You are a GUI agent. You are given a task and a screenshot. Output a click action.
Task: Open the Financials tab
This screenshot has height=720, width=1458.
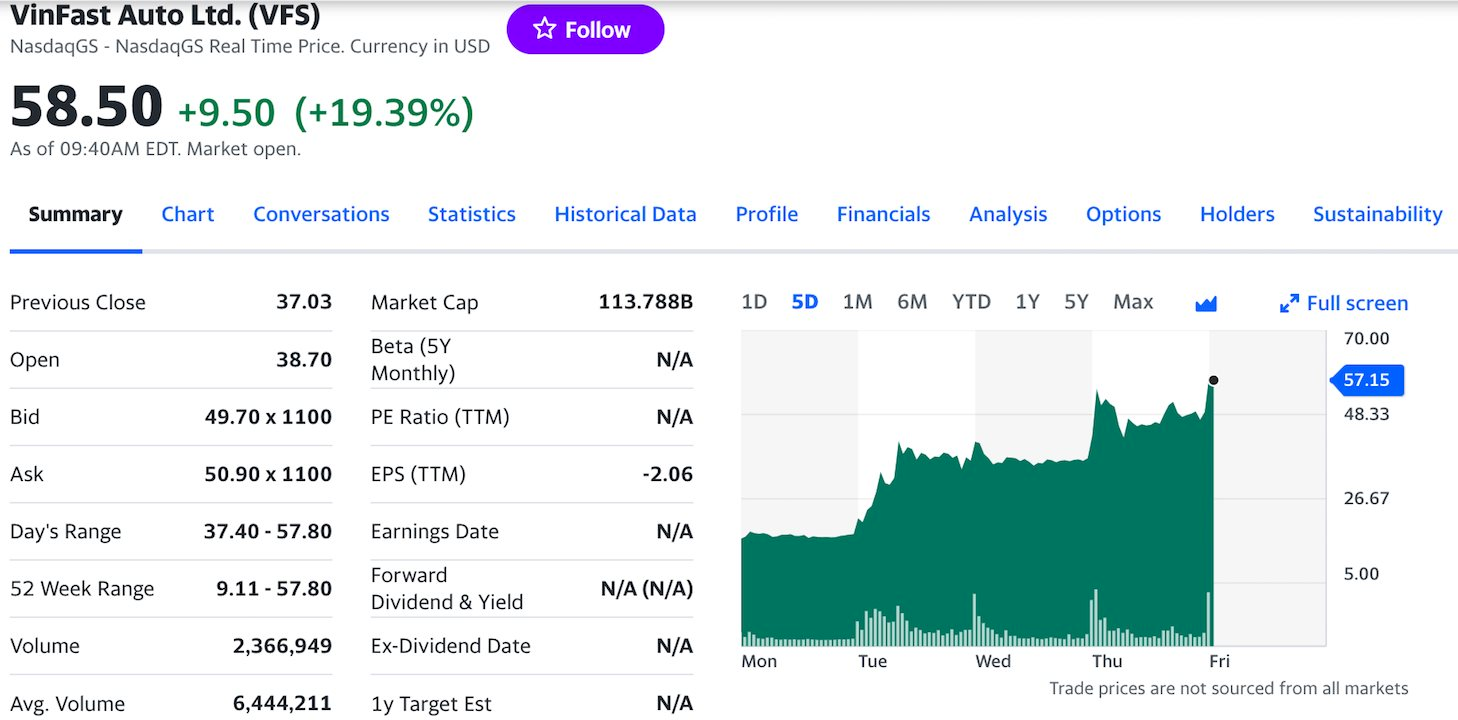883,214
